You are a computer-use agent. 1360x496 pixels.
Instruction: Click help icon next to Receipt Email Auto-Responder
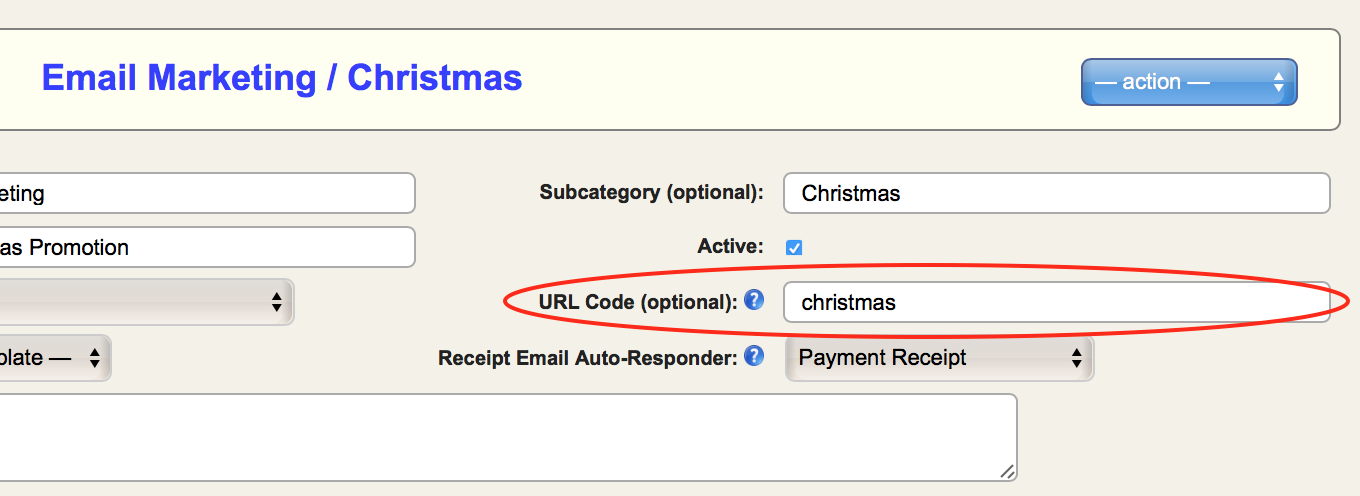754,355
